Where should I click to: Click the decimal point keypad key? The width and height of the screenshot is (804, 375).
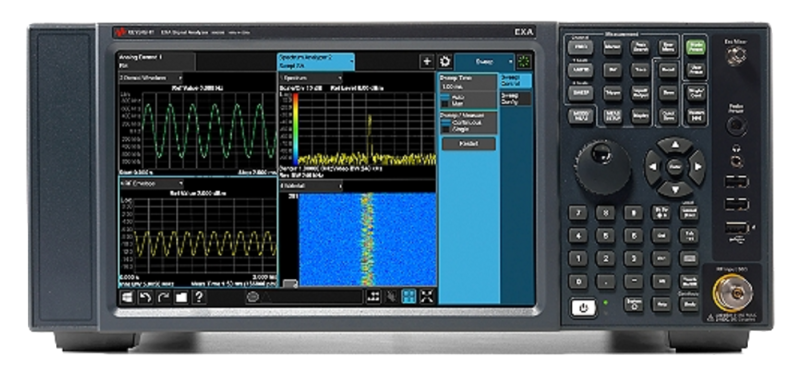[606, 281]
